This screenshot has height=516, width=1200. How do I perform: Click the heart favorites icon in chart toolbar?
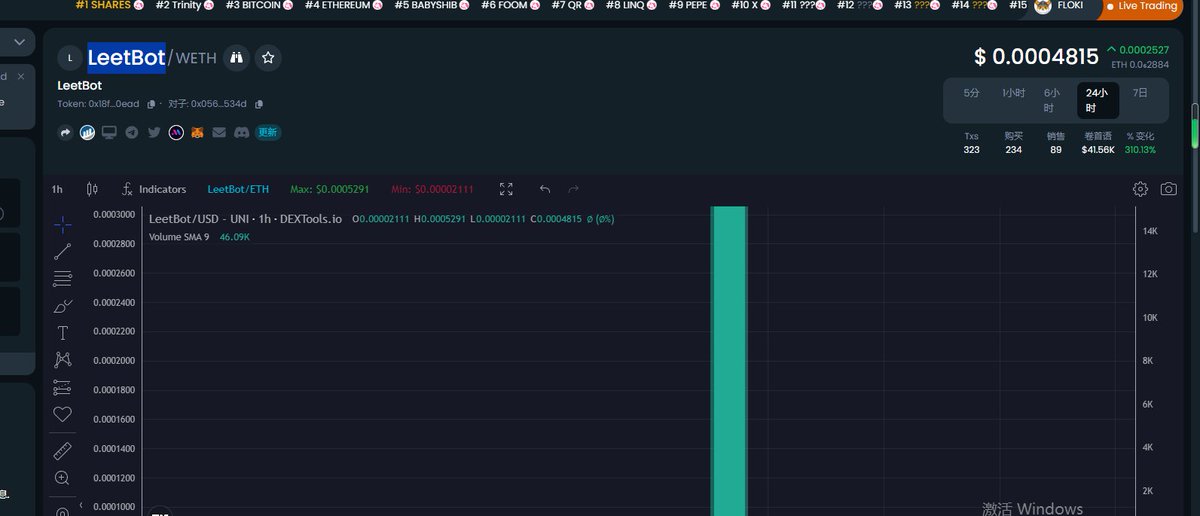point(62,414)
